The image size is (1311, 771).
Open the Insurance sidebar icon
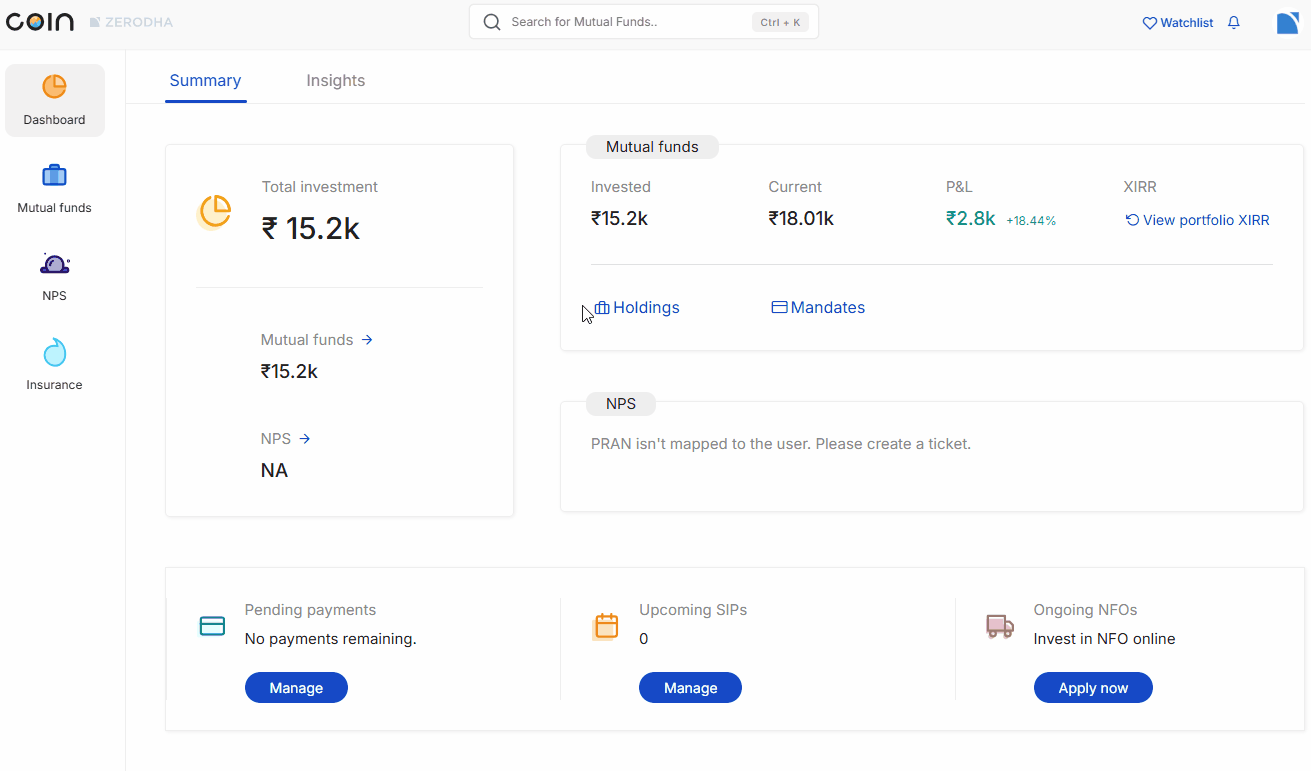[x=54, y=353]
